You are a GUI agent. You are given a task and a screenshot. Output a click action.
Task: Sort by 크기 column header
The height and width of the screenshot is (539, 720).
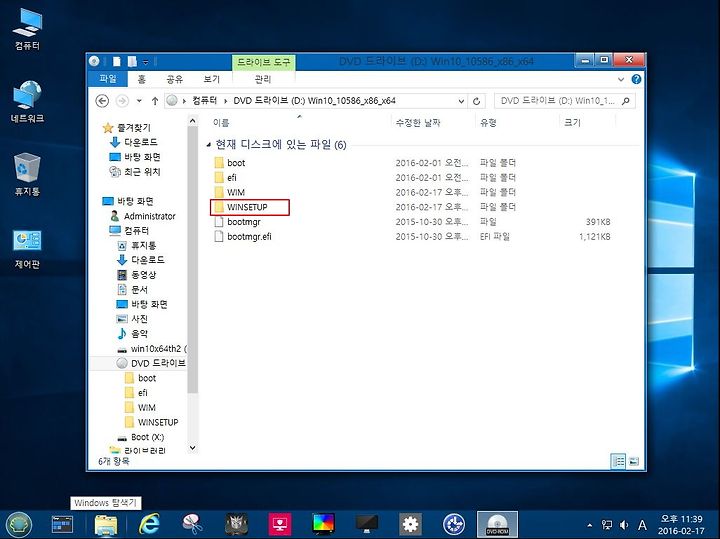pyautogui.click(x=572, y=123)
